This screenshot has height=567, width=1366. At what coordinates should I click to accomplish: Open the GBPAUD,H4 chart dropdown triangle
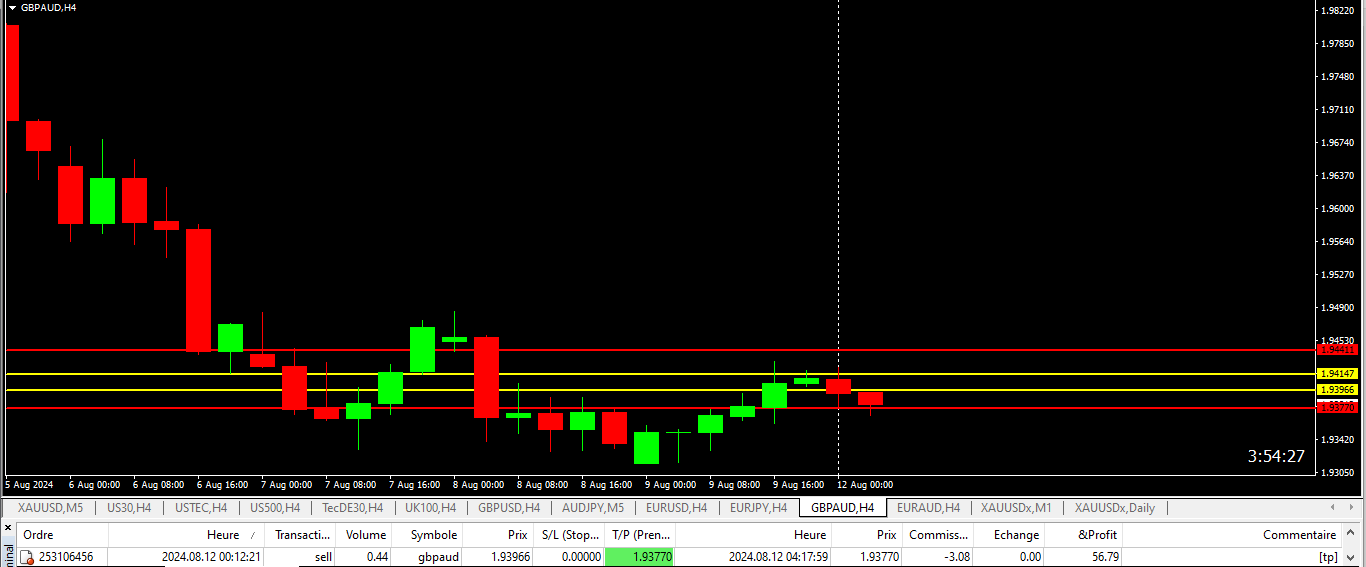click(x=12, y=7)
